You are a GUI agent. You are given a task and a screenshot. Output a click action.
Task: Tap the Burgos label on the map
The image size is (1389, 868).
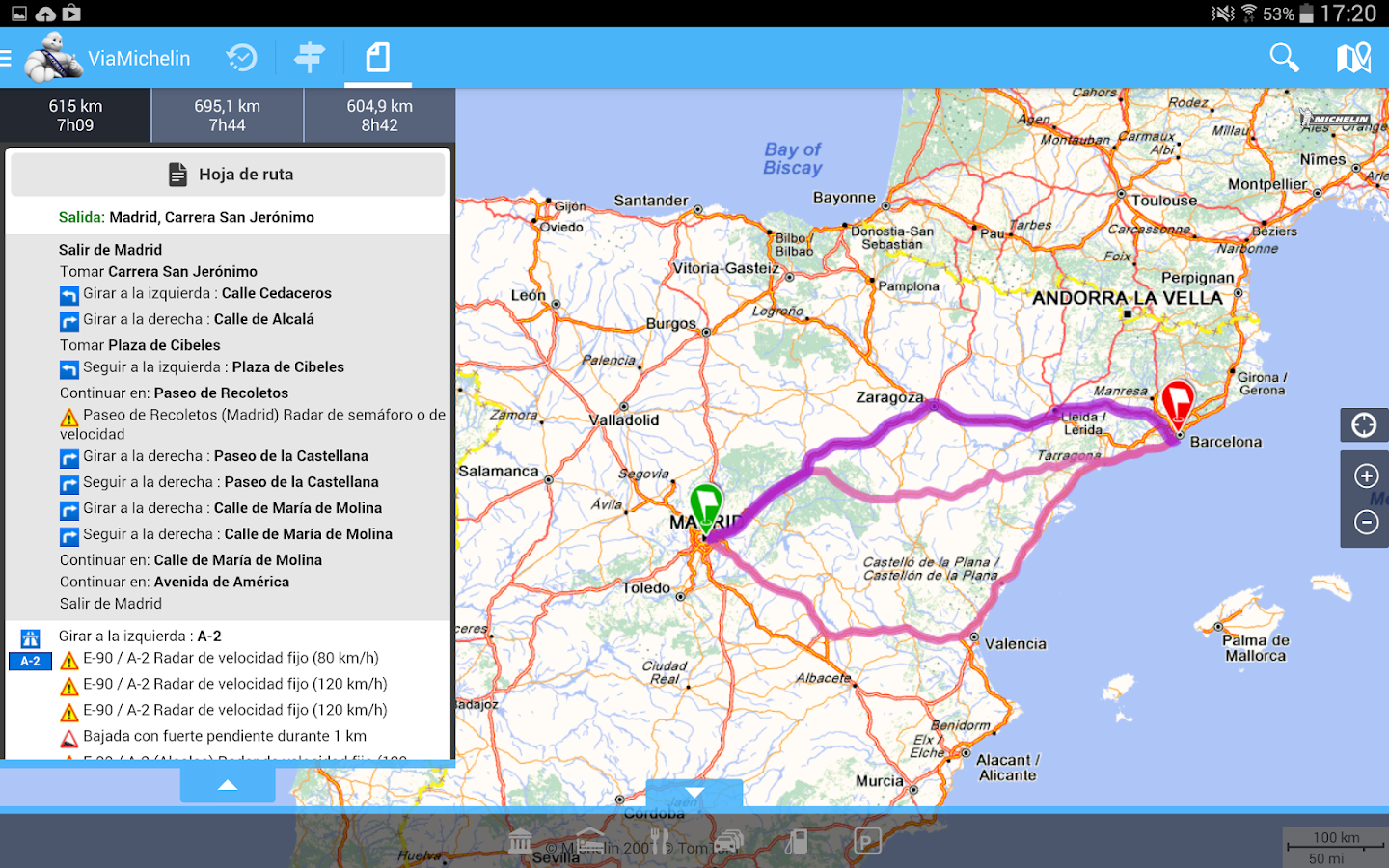(x=670, y=324)
